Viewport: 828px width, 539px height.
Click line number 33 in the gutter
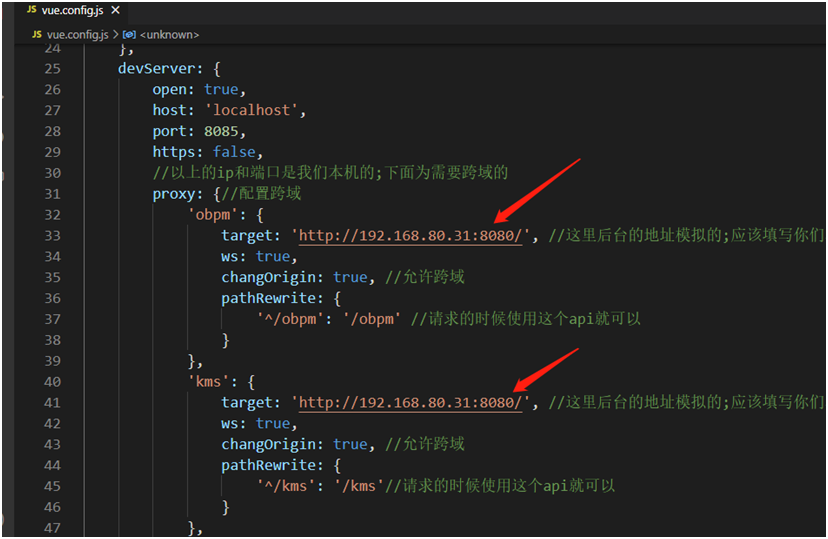tap(52, 235)
